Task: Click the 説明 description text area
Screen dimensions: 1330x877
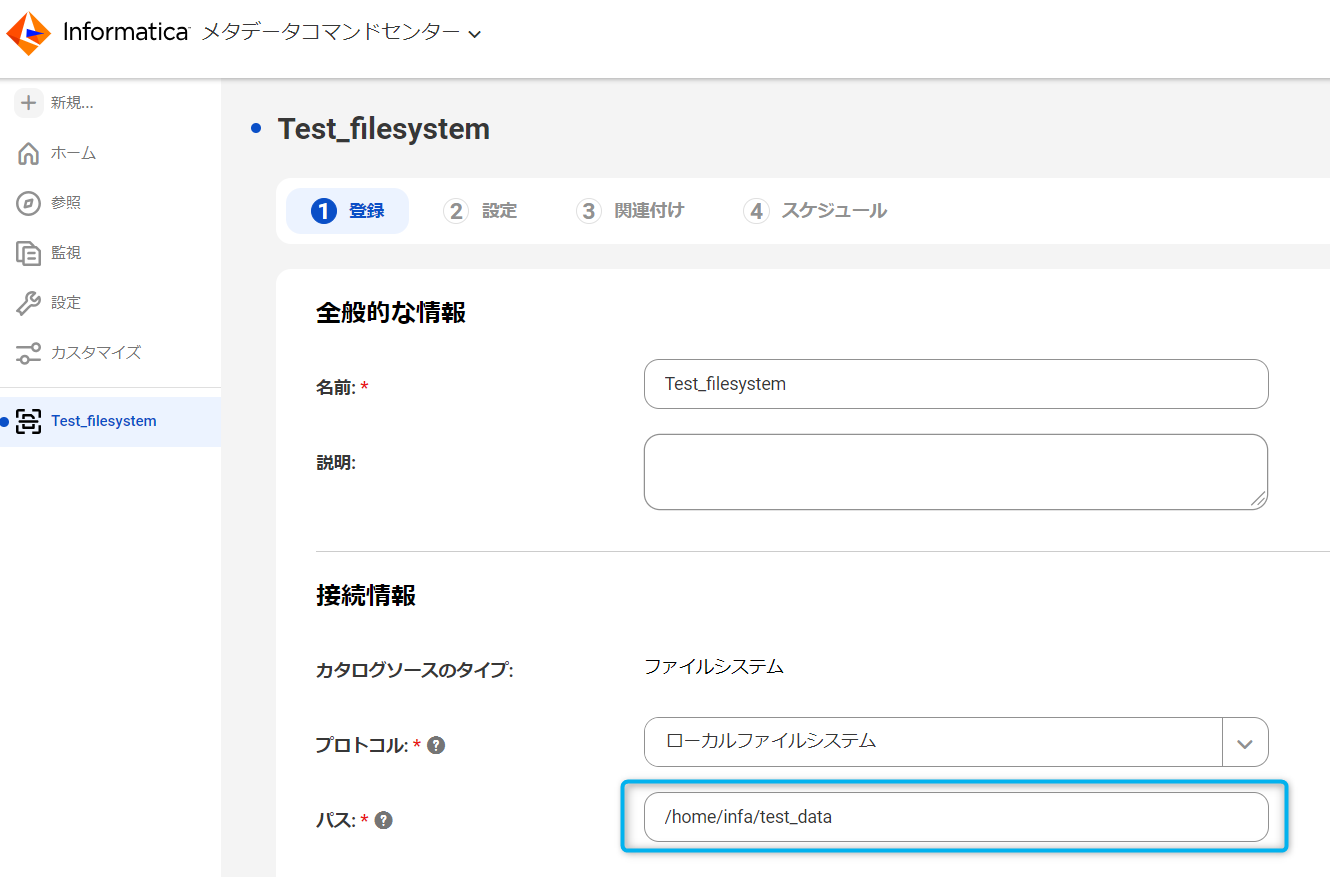Action: click(955, 472)
